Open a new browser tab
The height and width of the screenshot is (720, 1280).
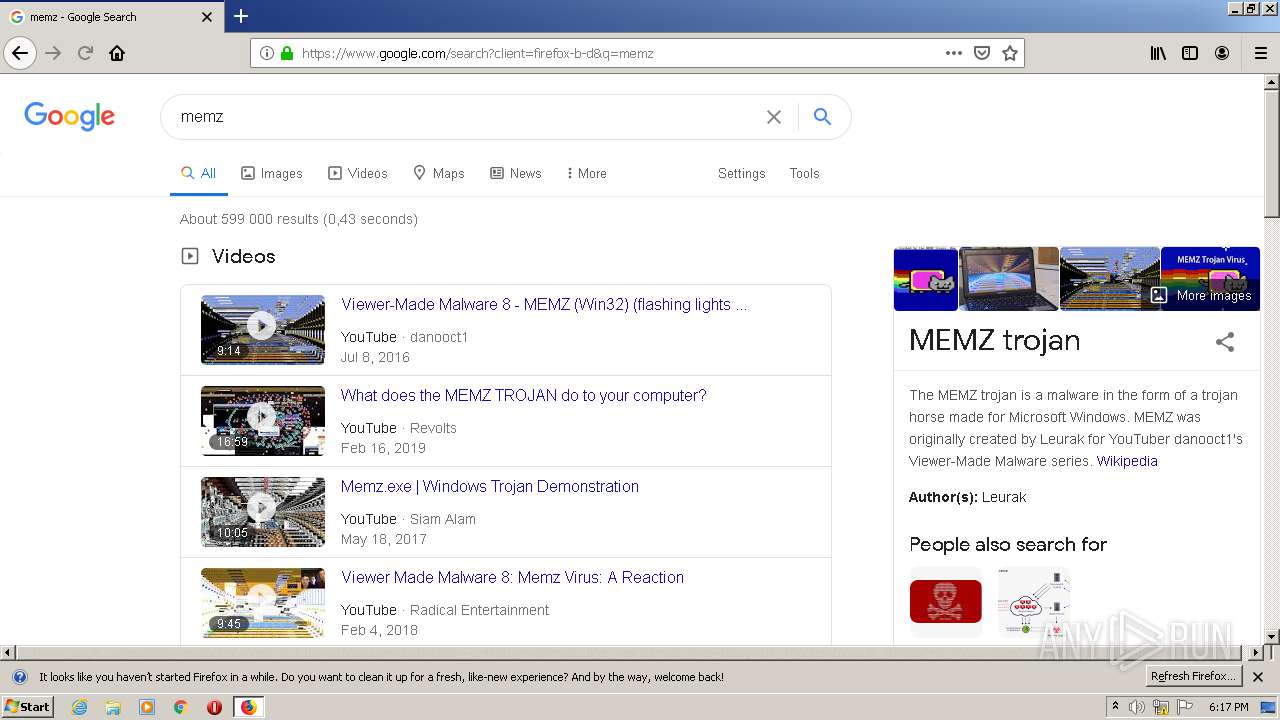241,16
